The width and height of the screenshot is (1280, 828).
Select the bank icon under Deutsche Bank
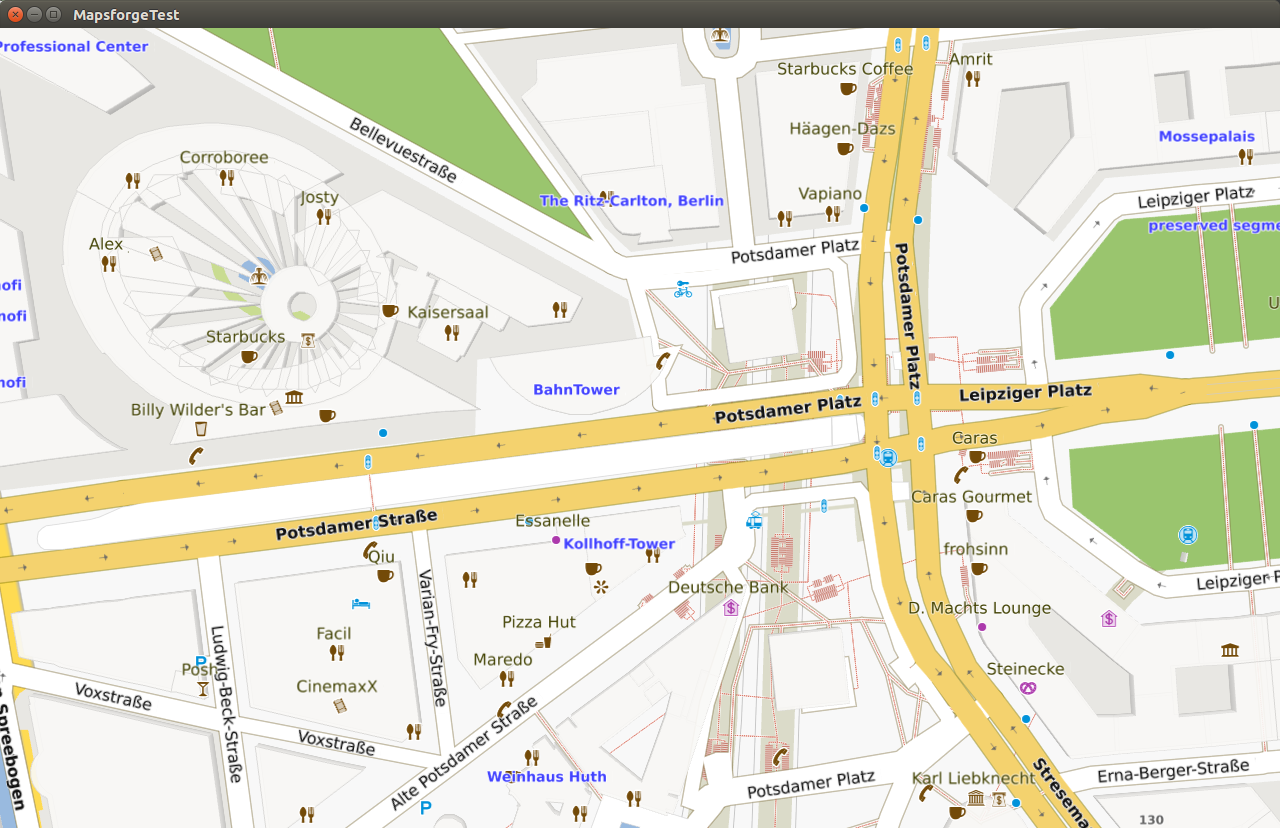[x=731, y=607]
